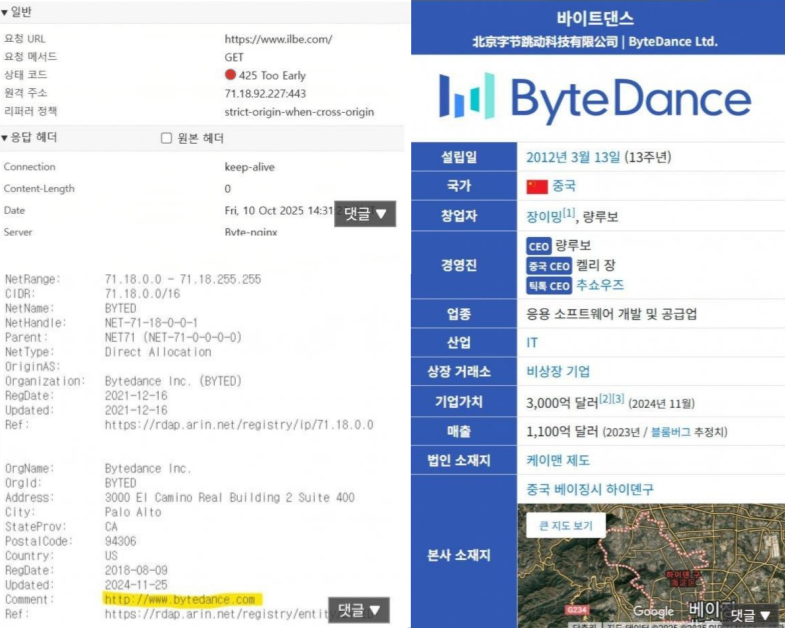This screenshot has width=785, height=628.
Task: Click the 큰 지도 보기 map button
Action: (566, 526)
